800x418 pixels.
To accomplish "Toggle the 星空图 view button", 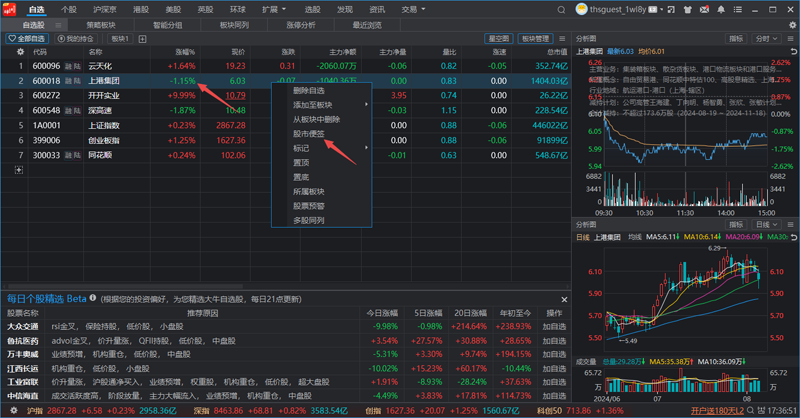I will click(x=498, y=39).
